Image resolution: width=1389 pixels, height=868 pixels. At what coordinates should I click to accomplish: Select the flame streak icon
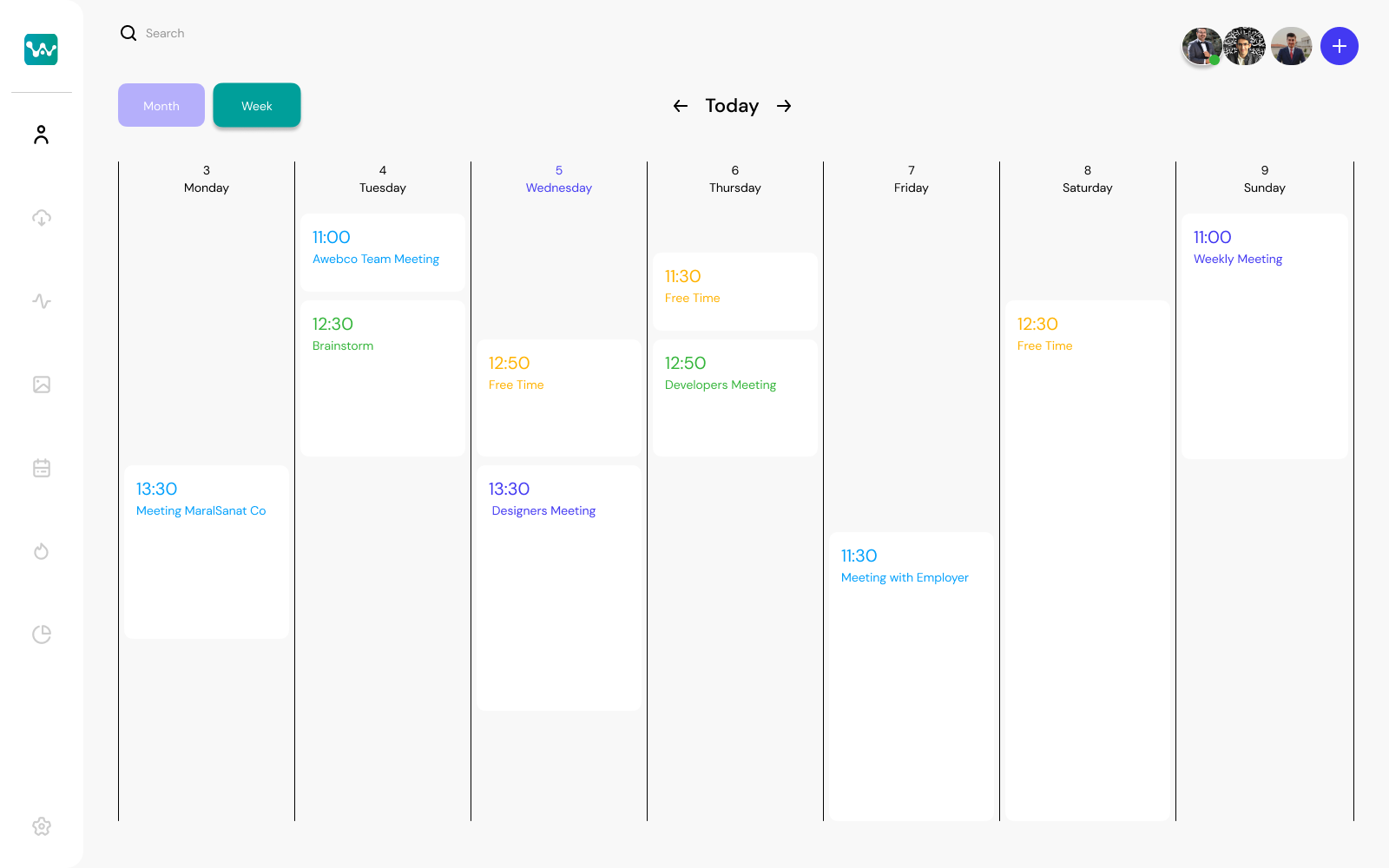tap(41, 551)
